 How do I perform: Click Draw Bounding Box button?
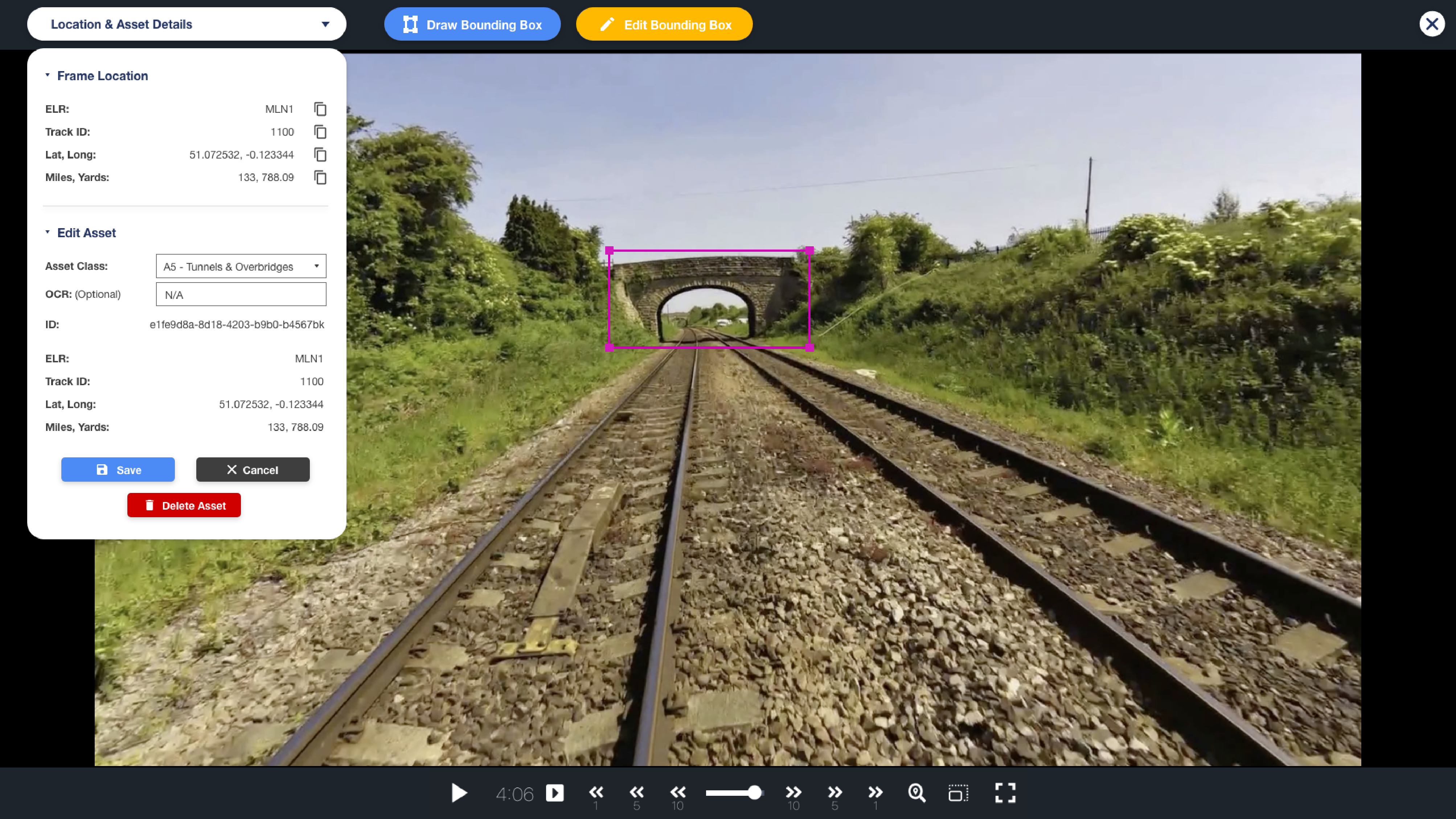click(472, 24)
